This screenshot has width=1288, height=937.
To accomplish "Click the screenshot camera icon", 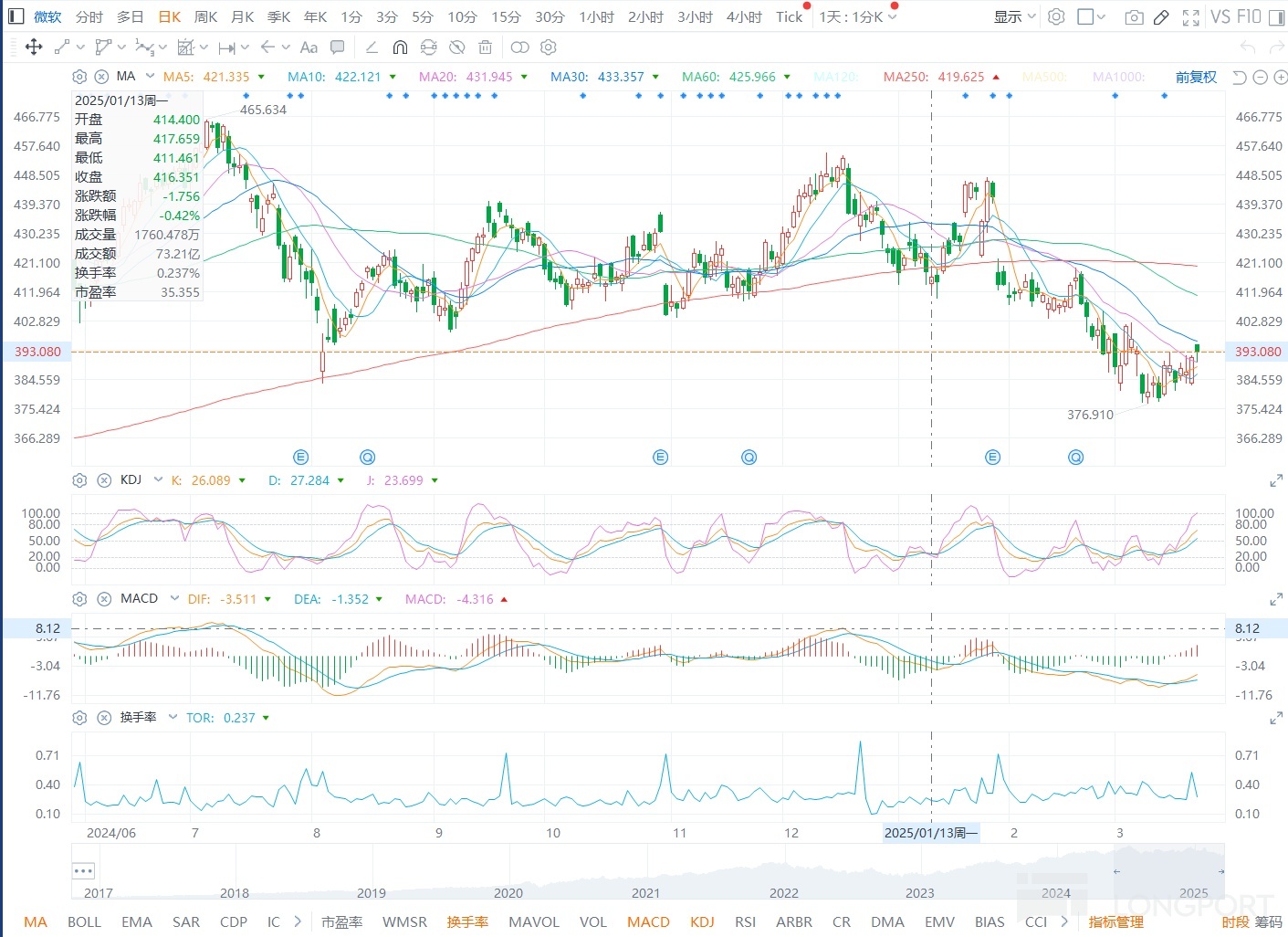I will pyautogui.click(x=1134, y=17).
